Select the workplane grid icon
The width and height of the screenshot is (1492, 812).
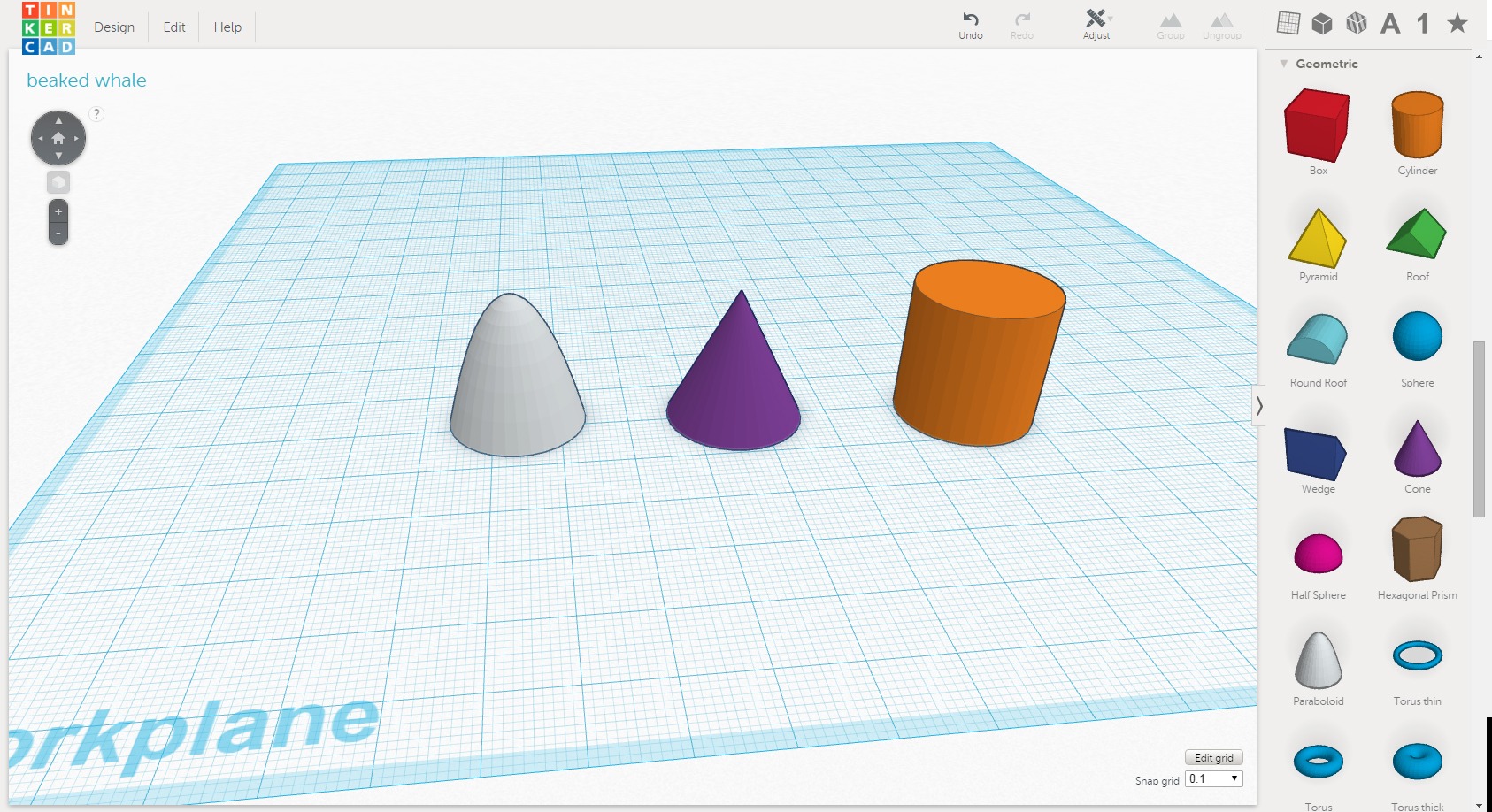tap(1288, 23)
